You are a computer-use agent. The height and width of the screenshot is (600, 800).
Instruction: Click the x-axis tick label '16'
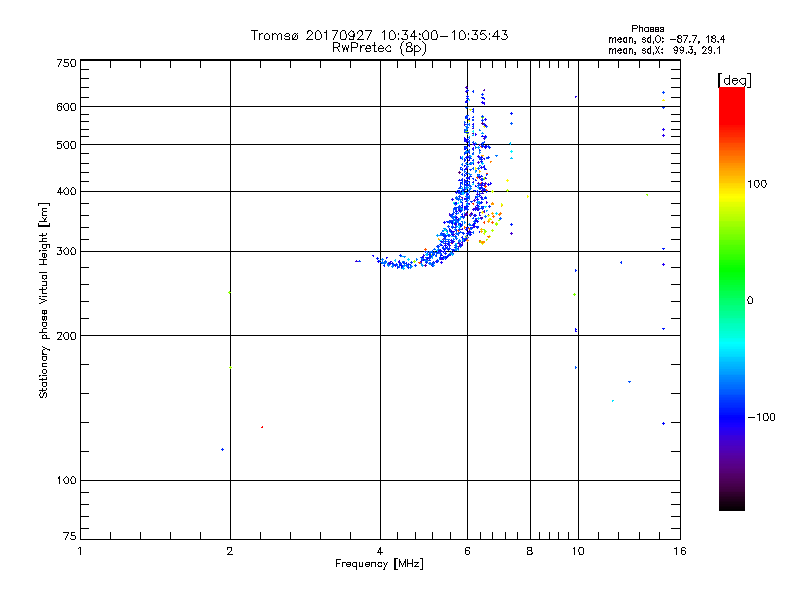tap(680, 551)
